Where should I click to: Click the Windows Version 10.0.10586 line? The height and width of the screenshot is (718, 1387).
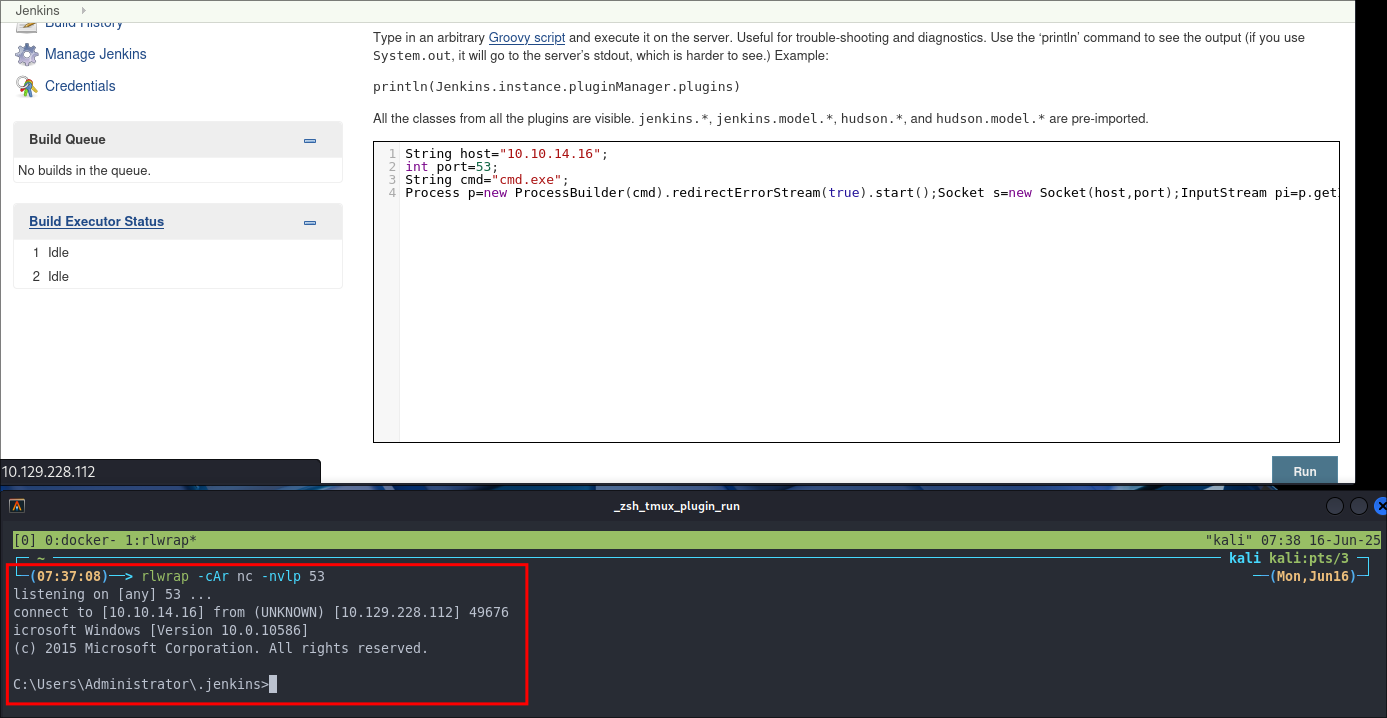pyautogui.click(x=161, y=631)
